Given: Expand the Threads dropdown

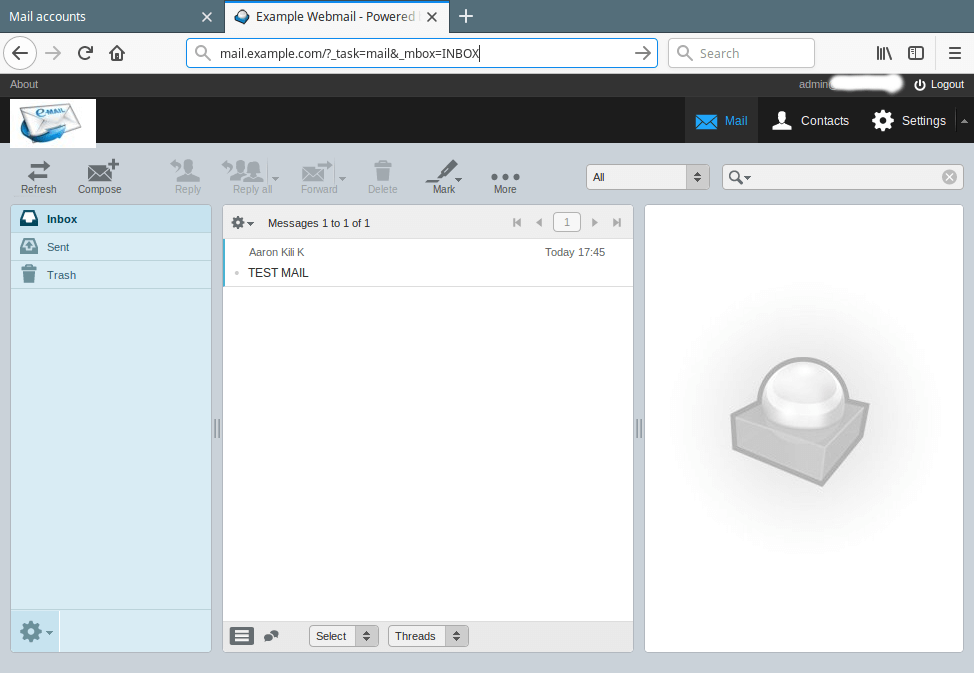Looking at the screenshot, I should (x=428, y=636).
